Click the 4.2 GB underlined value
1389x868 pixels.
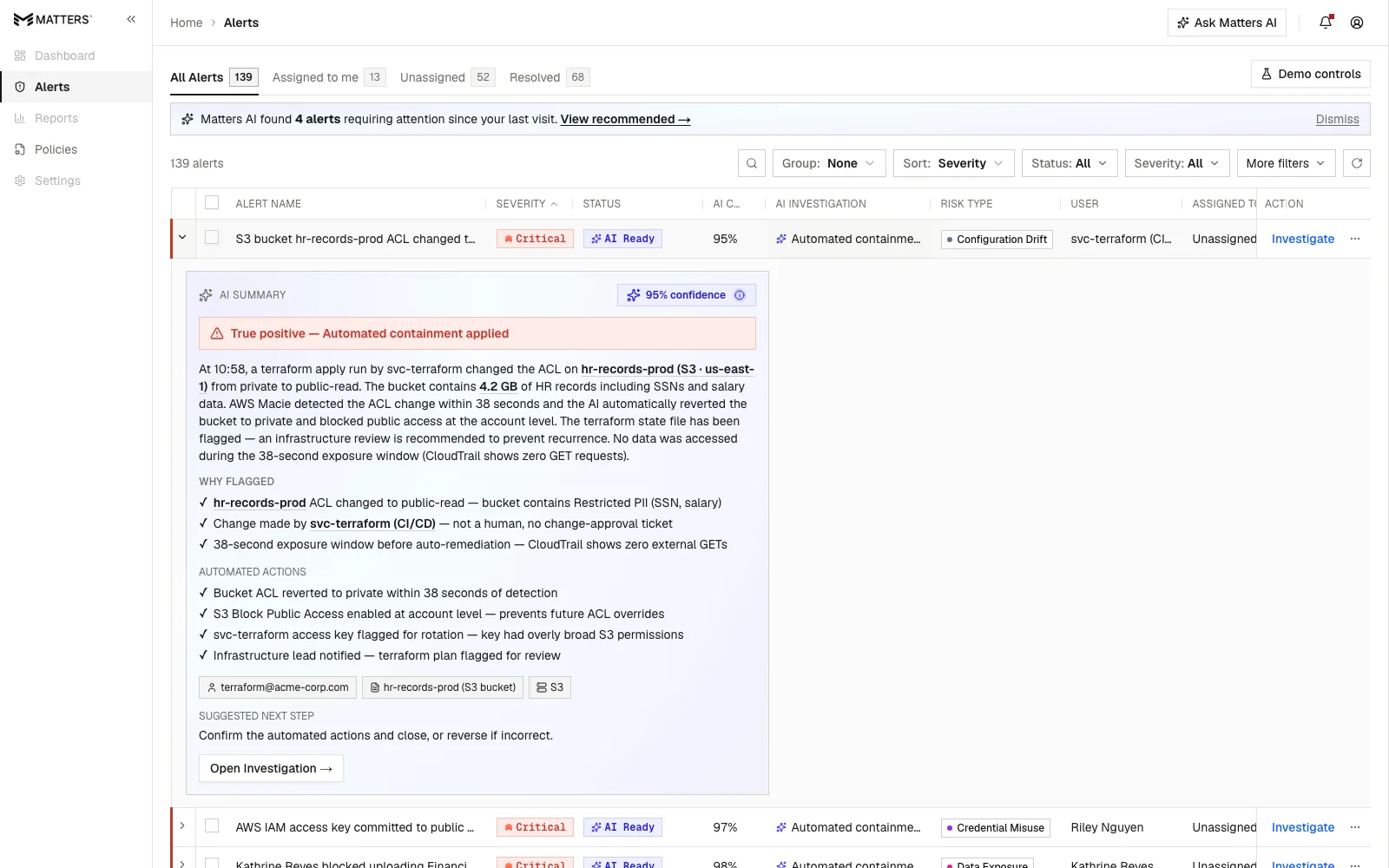click(x=498, y=386)
